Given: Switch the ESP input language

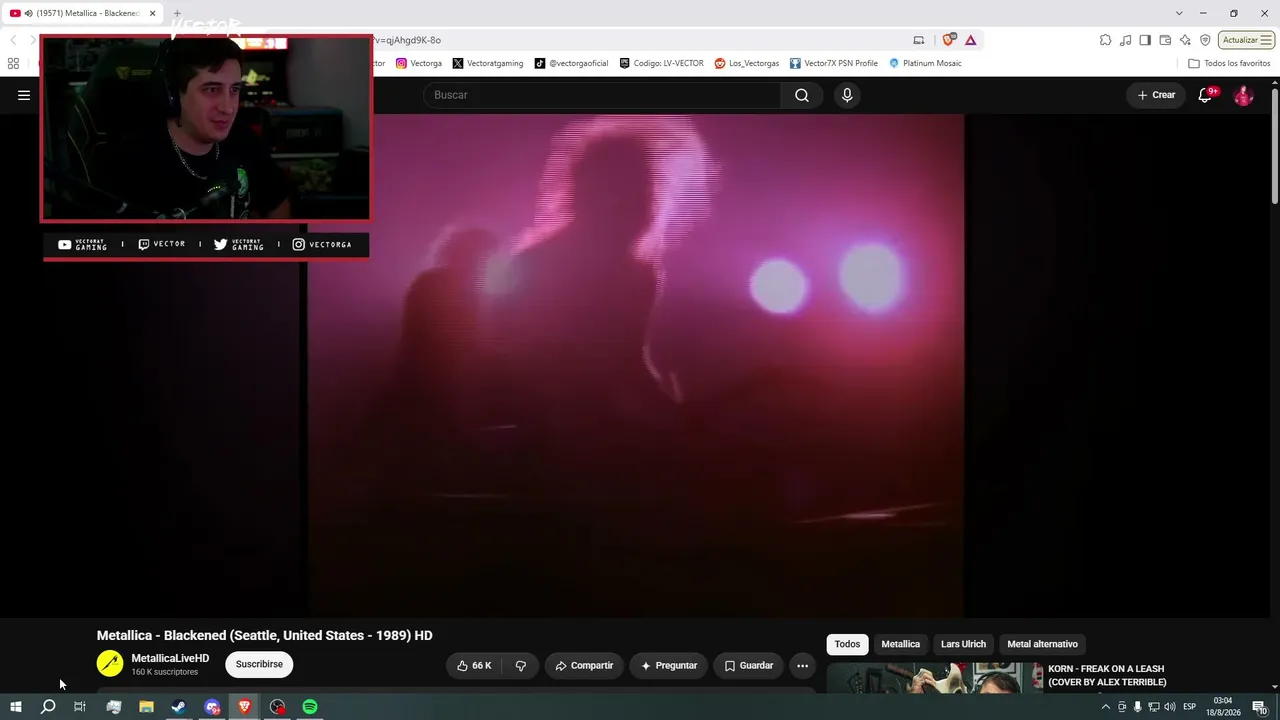Looking at the screenshot, I should [1190, 707].
